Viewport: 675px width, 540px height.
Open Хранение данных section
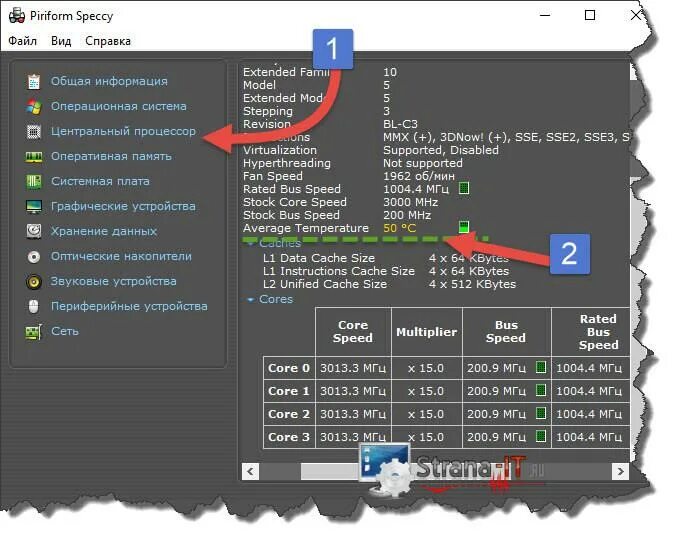104,231
